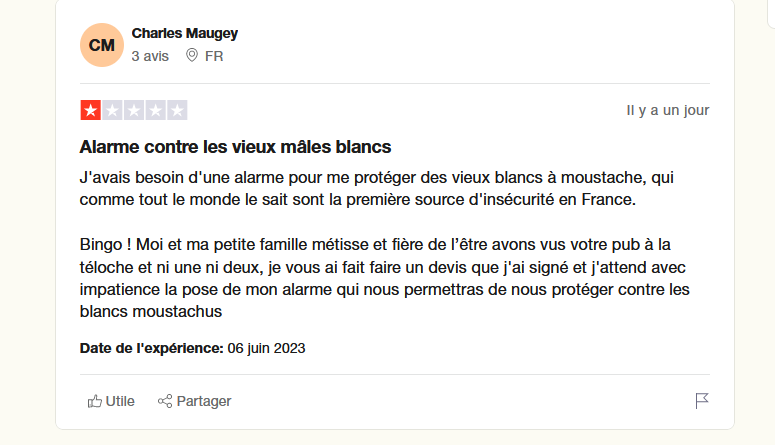Report the review with the flag icon
Screen dimensions: 775x445
(x=702, y=400)
